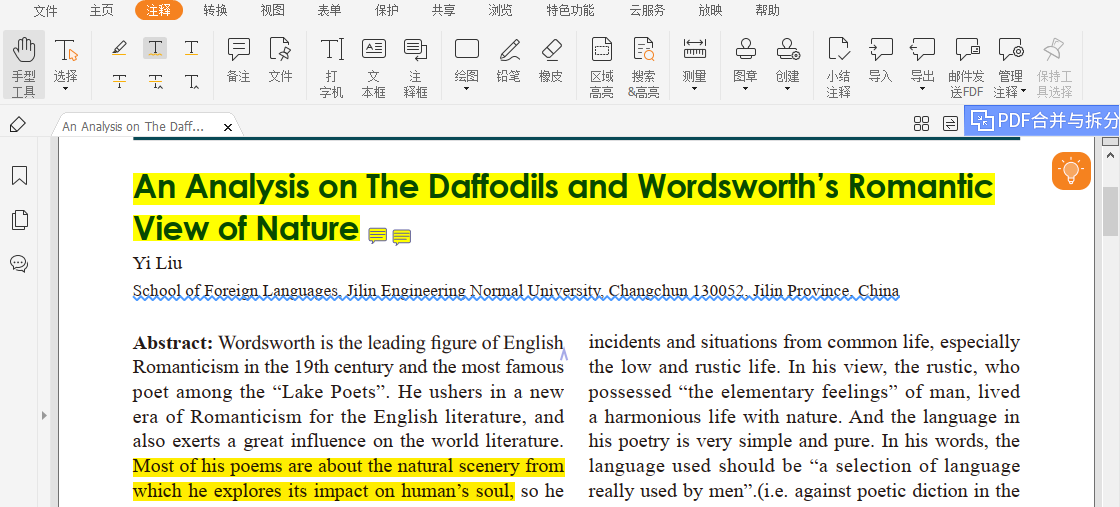The width and height of the screenshot is (1120, 507).
Task: Open the 转换 (Convert) ribbon tab
Action: (x=215, y=11)
